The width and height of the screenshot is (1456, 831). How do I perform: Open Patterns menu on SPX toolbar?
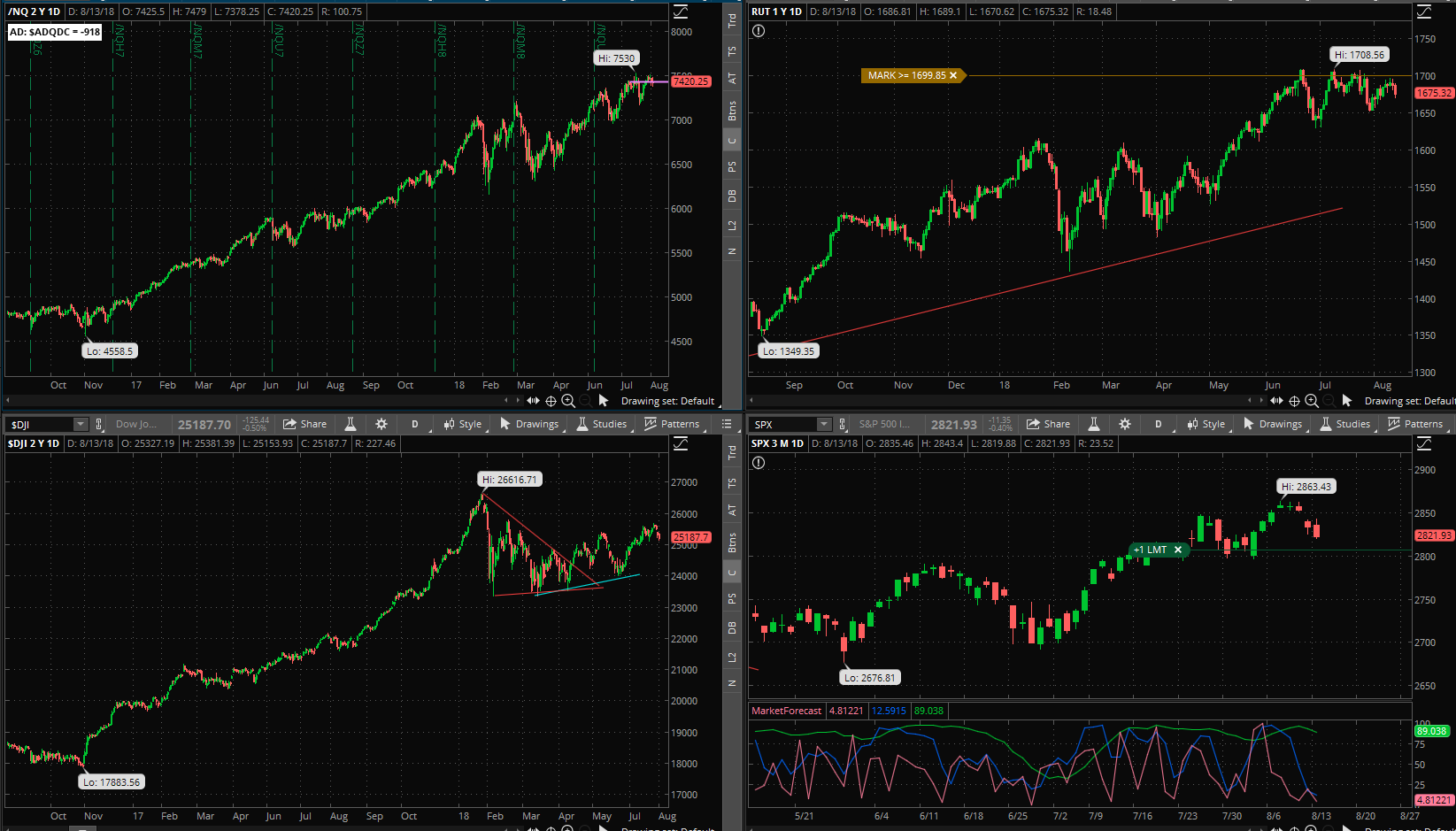pyautogui.click(x=1416, y=424)
